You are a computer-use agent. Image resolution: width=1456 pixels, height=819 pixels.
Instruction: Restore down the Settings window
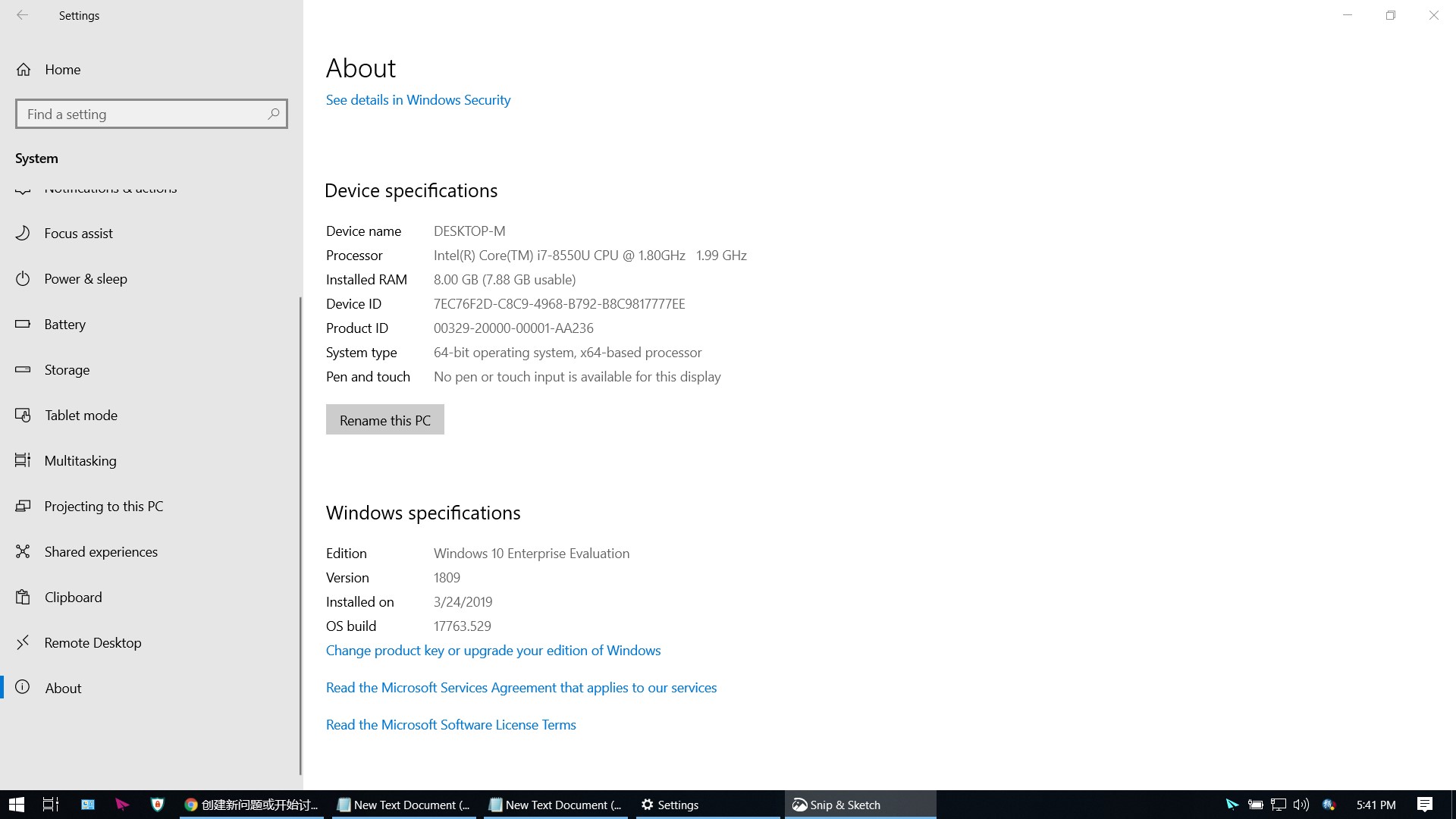[1391, 15]
